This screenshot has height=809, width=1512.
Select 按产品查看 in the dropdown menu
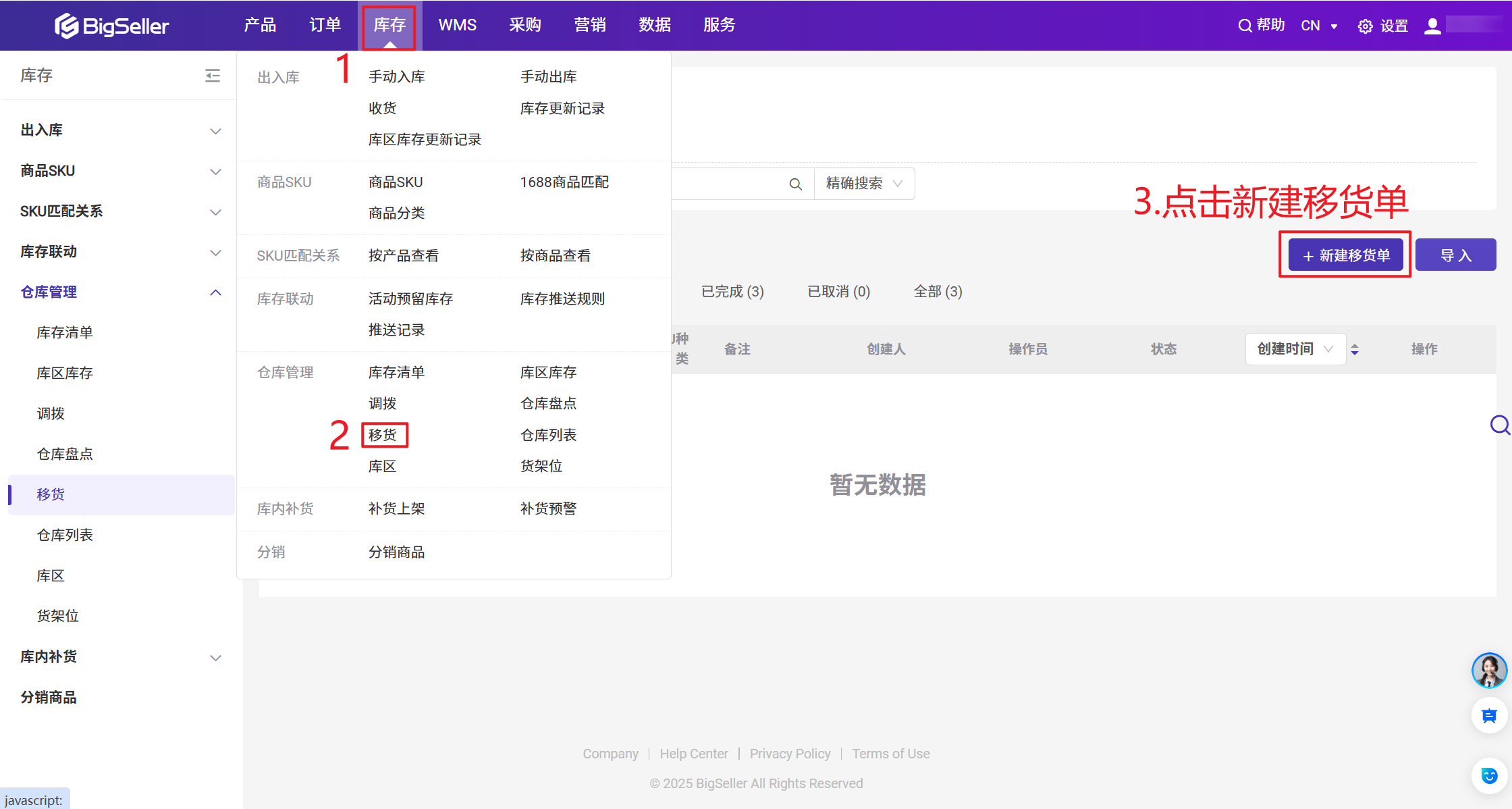tap(403, 255)
